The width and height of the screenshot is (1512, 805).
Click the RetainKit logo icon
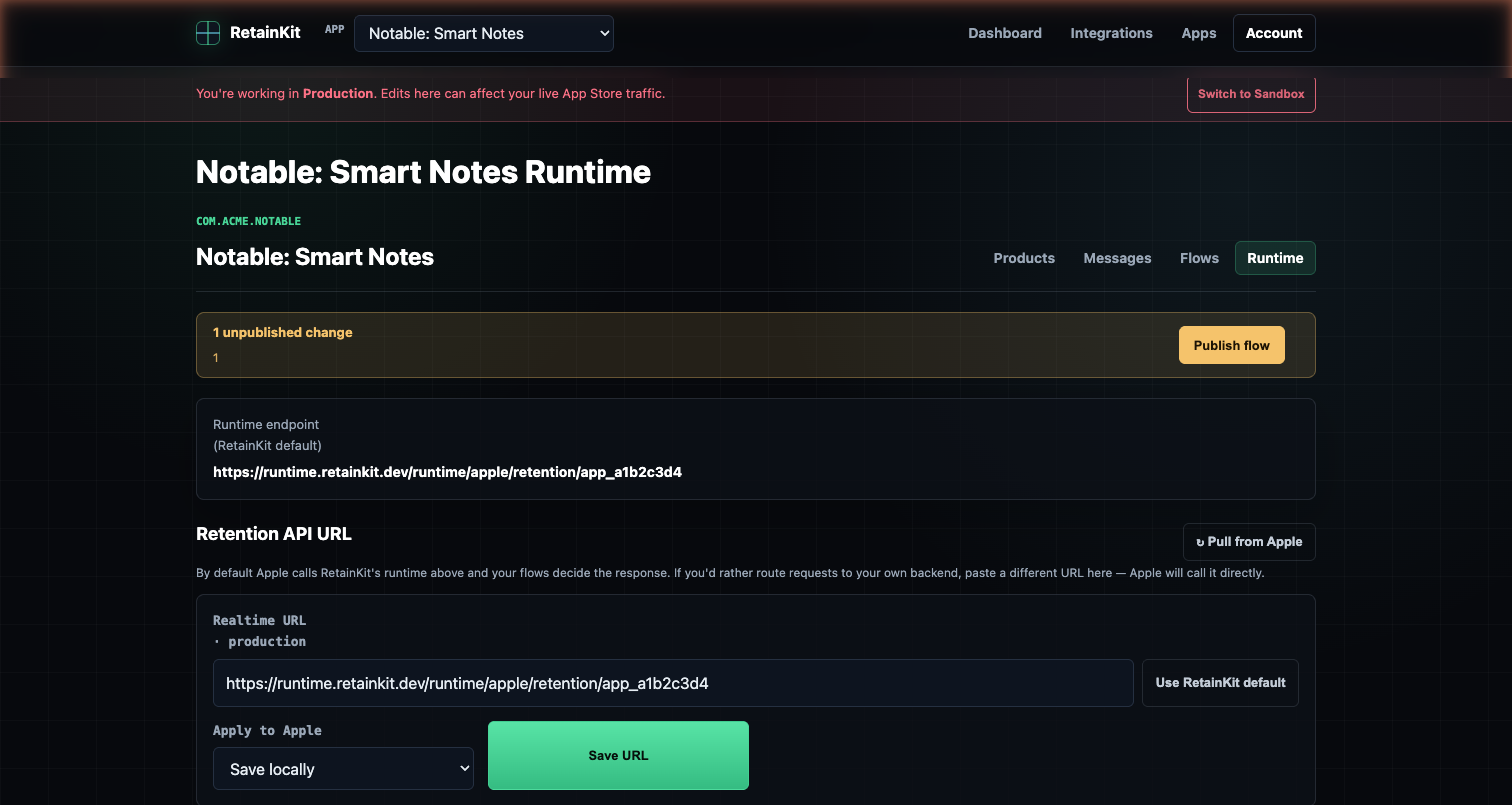tap(208, 33)
